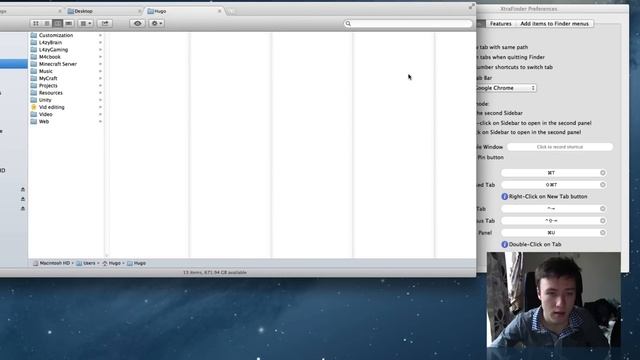Switch Finder to list view
This screenshot has width=640, height=360.
click(x=47, y=23)
